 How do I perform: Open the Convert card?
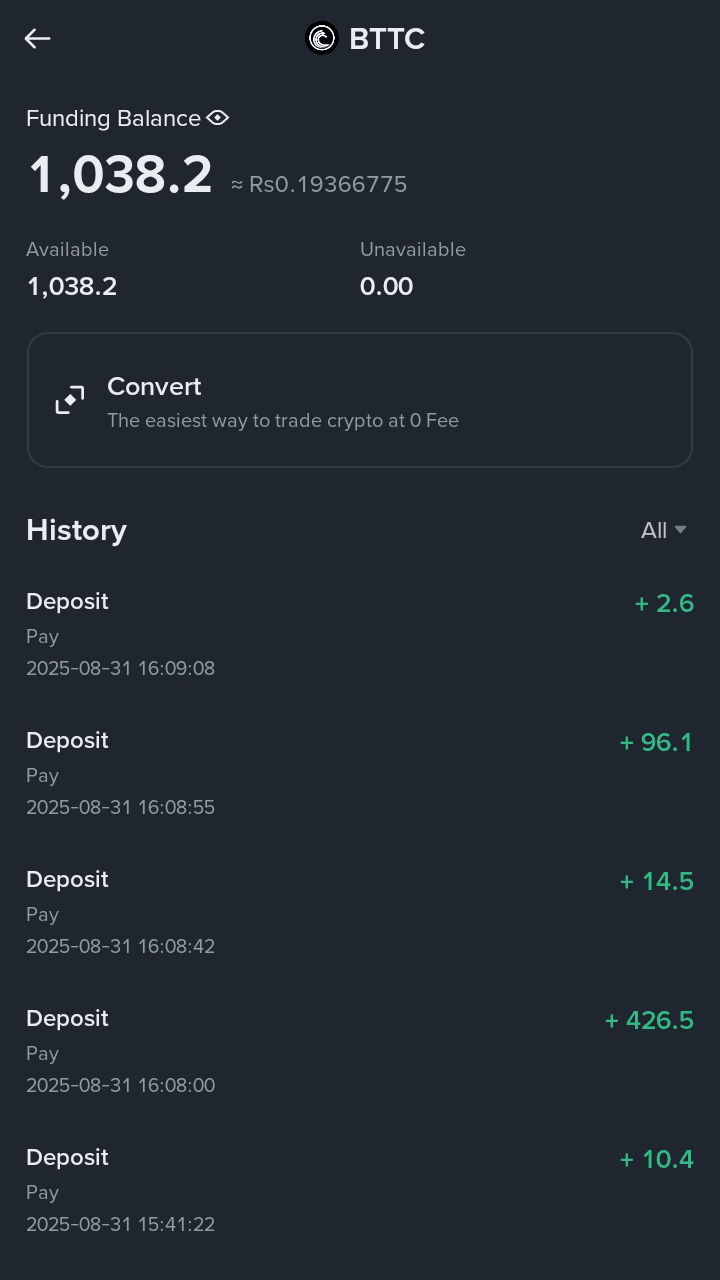click(x=360, y=400)
